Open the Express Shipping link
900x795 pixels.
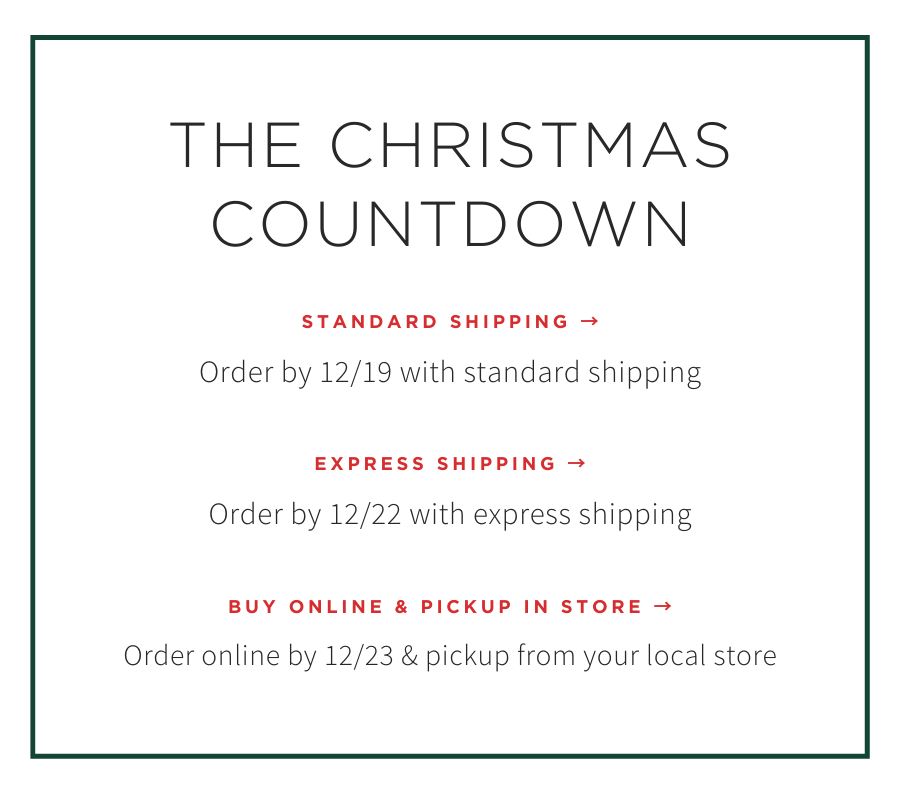point(450,463)
